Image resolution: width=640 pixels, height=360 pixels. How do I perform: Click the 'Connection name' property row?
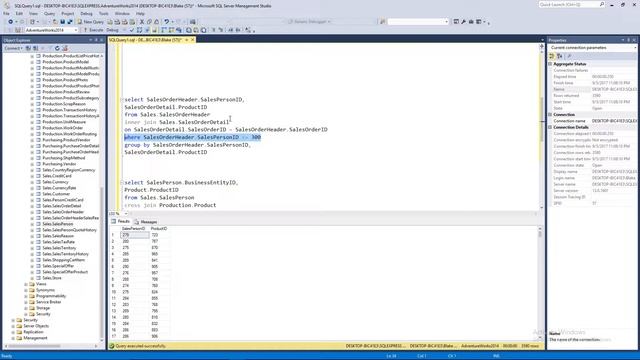pyautogui.click(x=592, y=121)
